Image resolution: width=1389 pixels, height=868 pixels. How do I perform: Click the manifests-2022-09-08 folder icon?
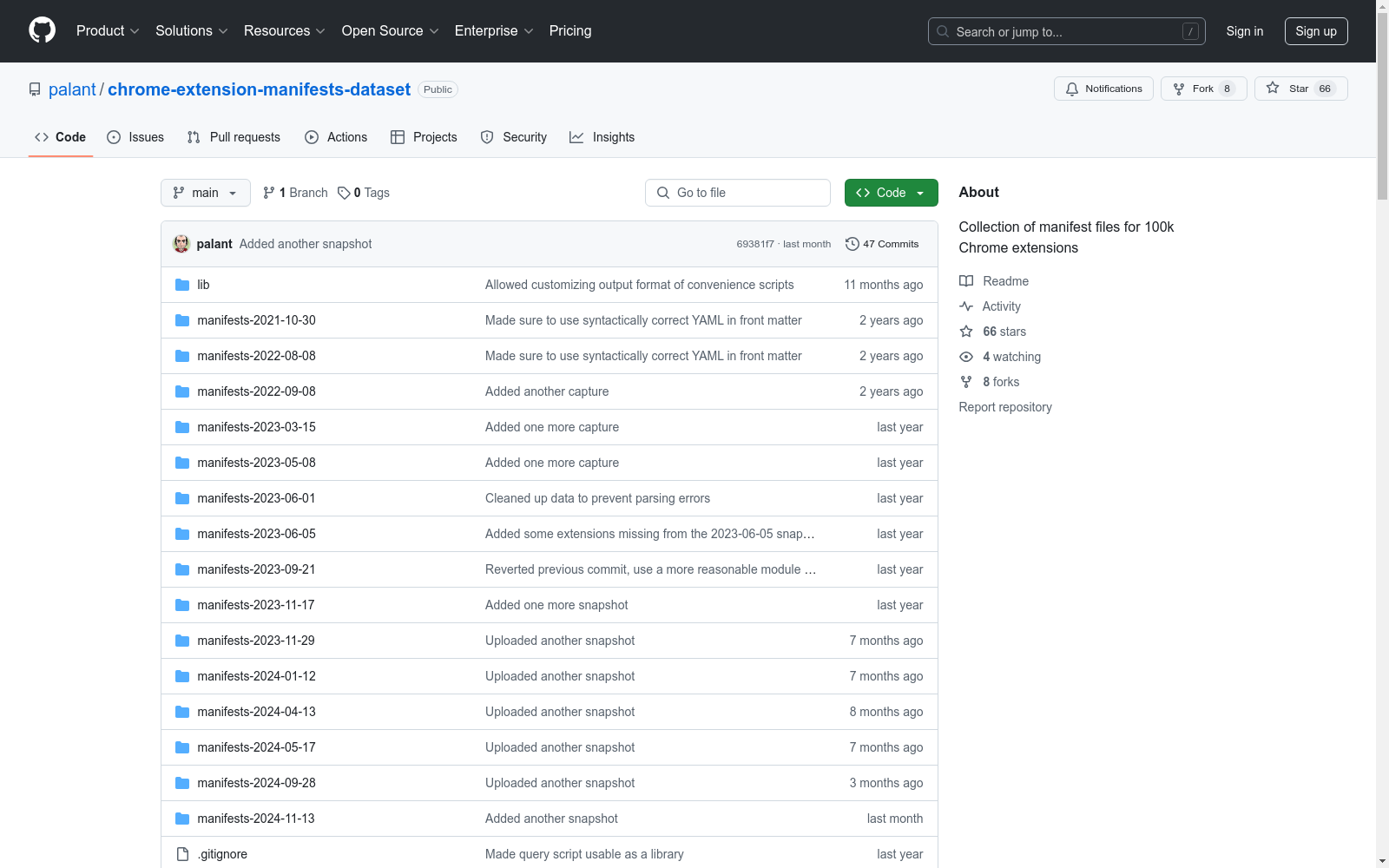point(182,391)
